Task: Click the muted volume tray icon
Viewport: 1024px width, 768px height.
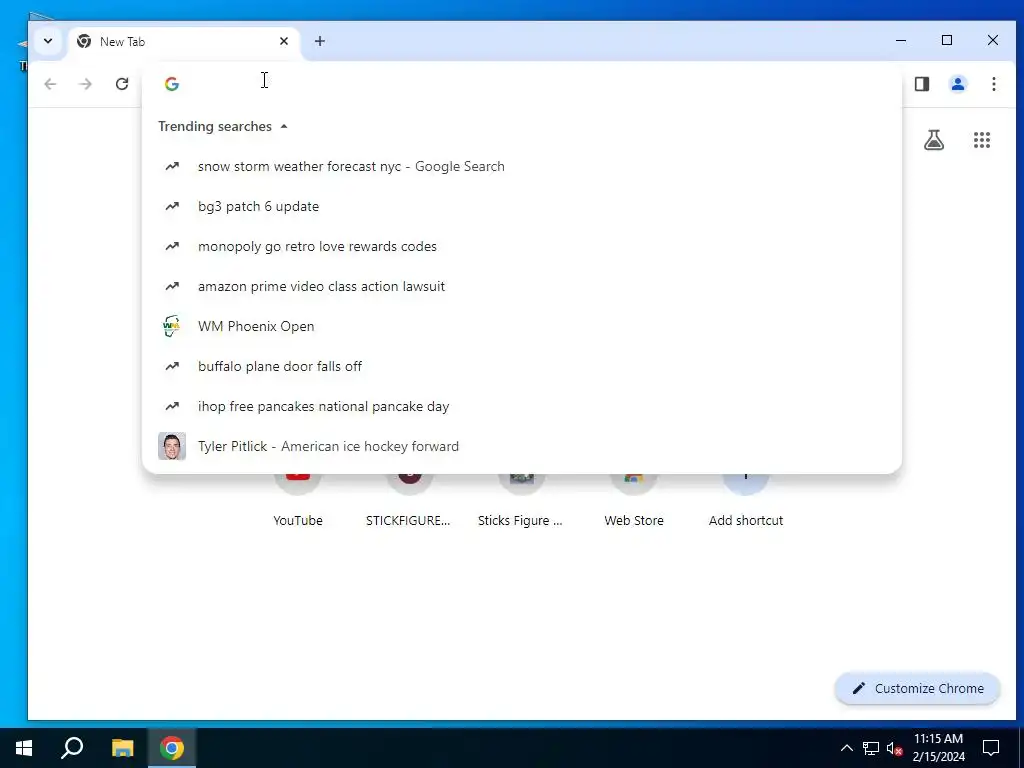Action: (x=894, y=748)
